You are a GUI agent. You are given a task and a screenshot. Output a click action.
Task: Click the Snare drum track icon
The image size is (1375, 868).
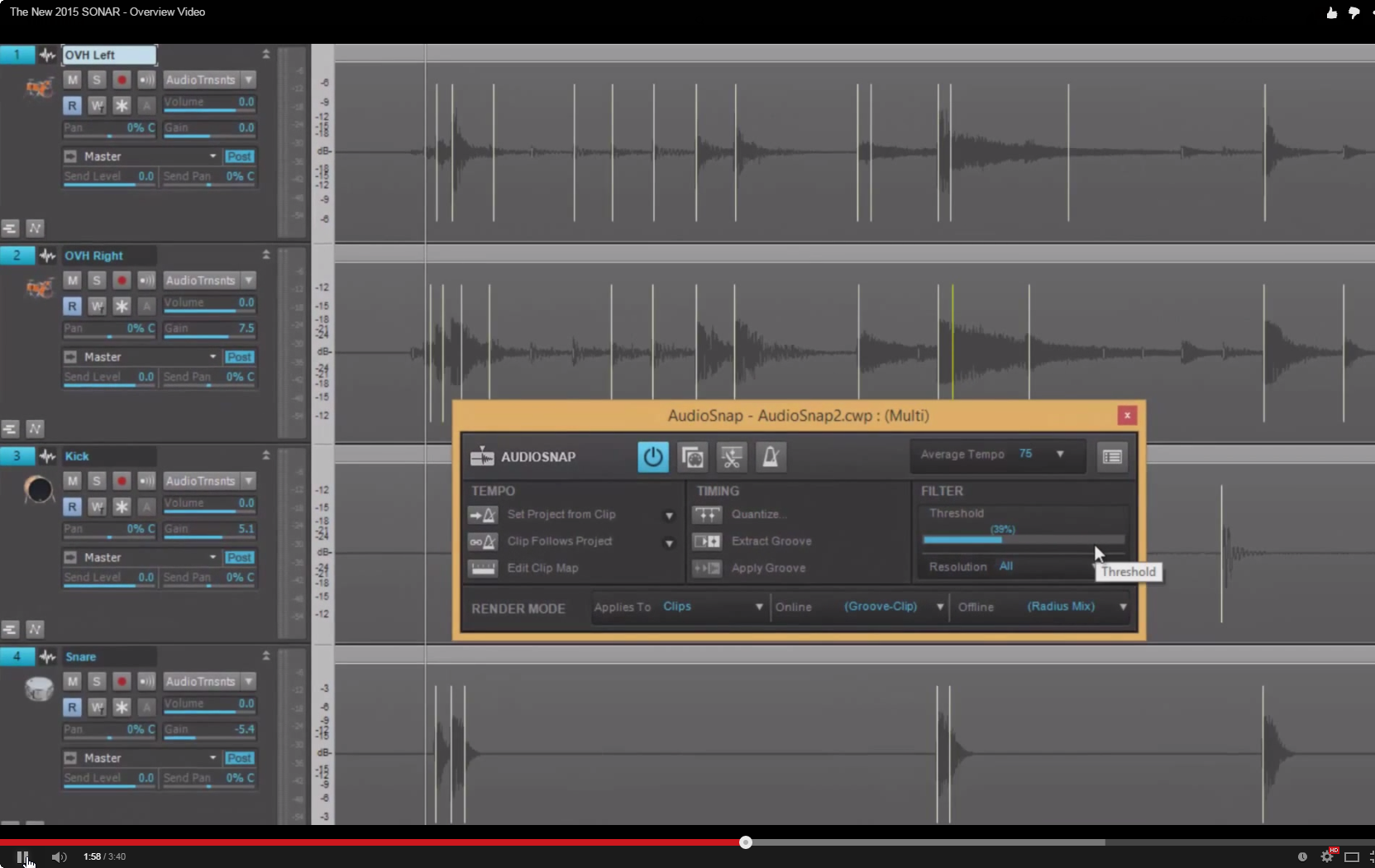(39, 689)
